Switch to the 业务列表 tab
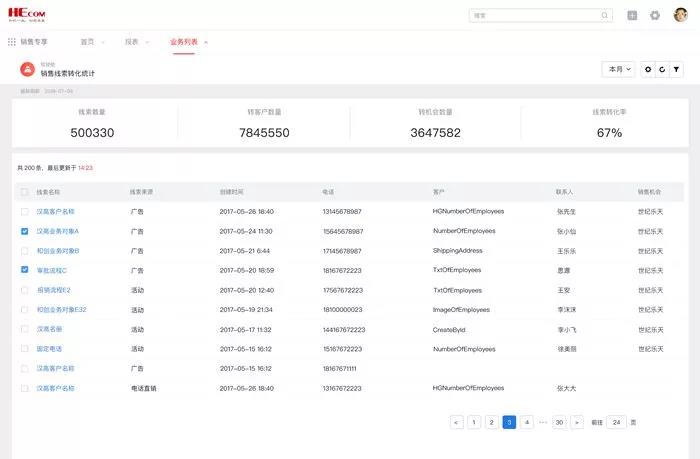Image resolution: width=700 pixels, height=459 pixels. click(x=183, y=42)
